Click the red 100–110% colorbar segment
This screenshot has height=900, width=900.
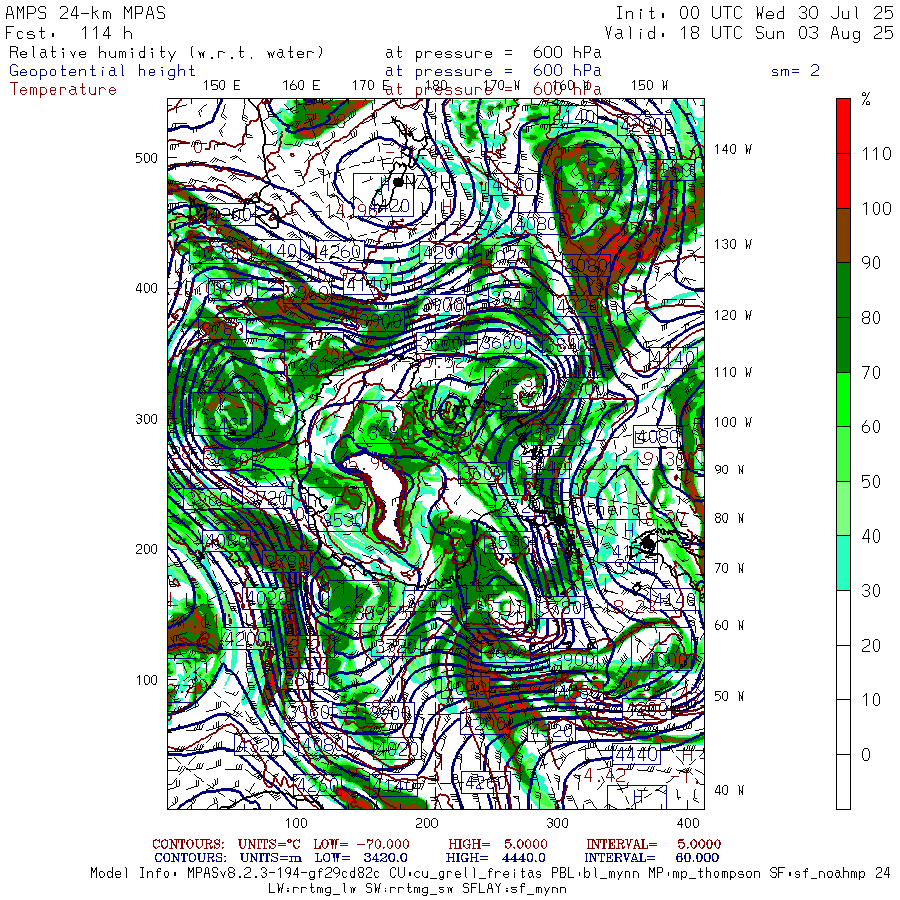click(x=843, y=181)
